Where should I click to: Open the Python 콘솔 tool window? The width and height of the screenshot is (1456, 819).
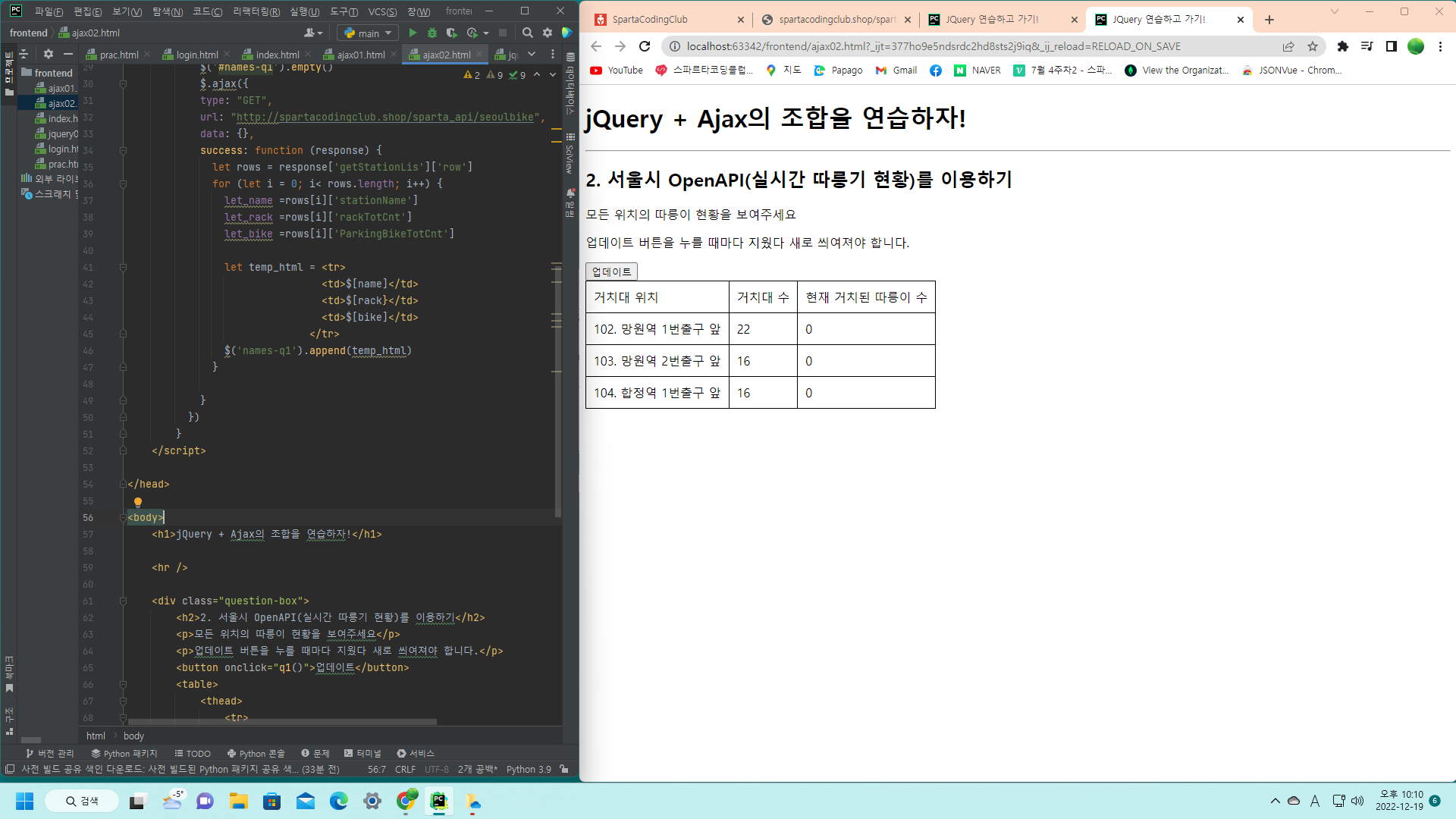[256, 753]
